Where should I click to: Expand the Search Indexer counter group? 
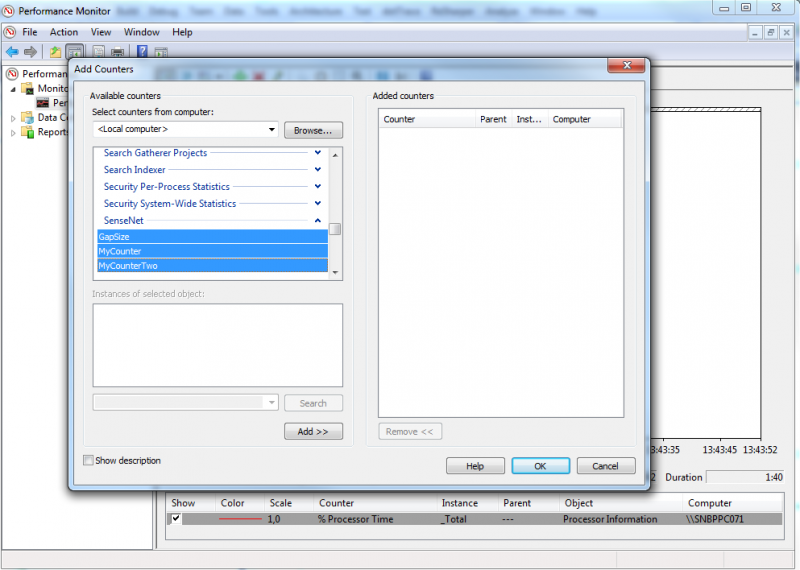coord(317,169)
